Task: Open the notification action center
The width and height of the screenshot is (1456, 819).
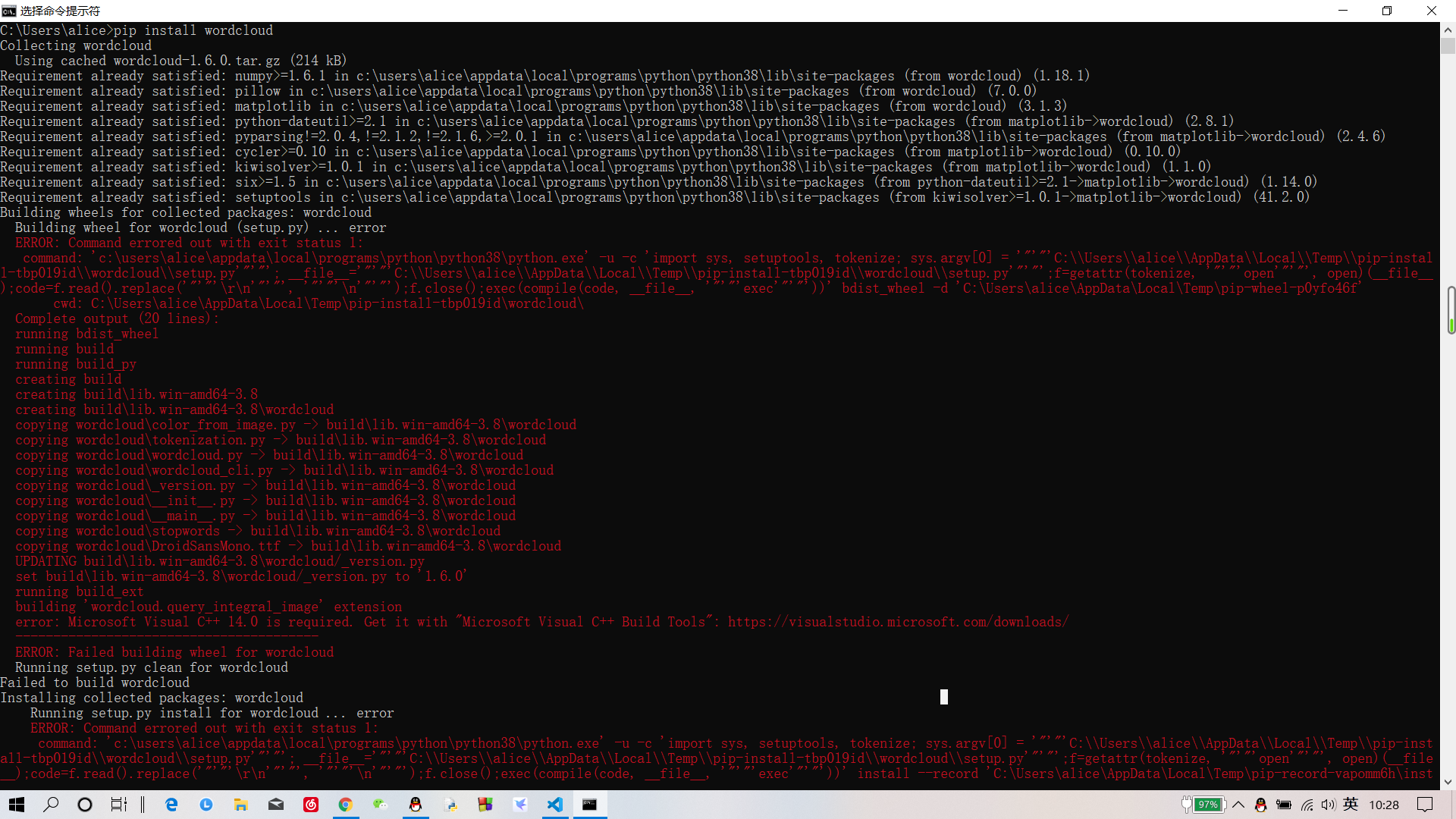Action: point(1425,805)
